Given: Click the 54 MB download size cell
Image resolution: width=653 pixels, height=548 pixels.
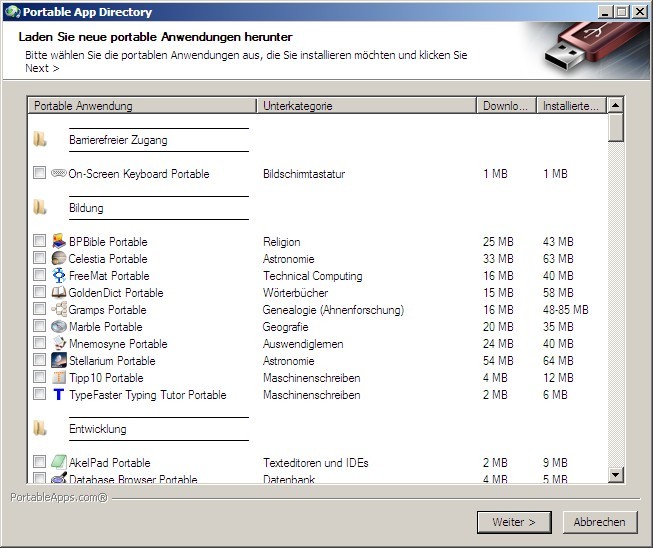Looking at the screenshot, I should point(498,361).
